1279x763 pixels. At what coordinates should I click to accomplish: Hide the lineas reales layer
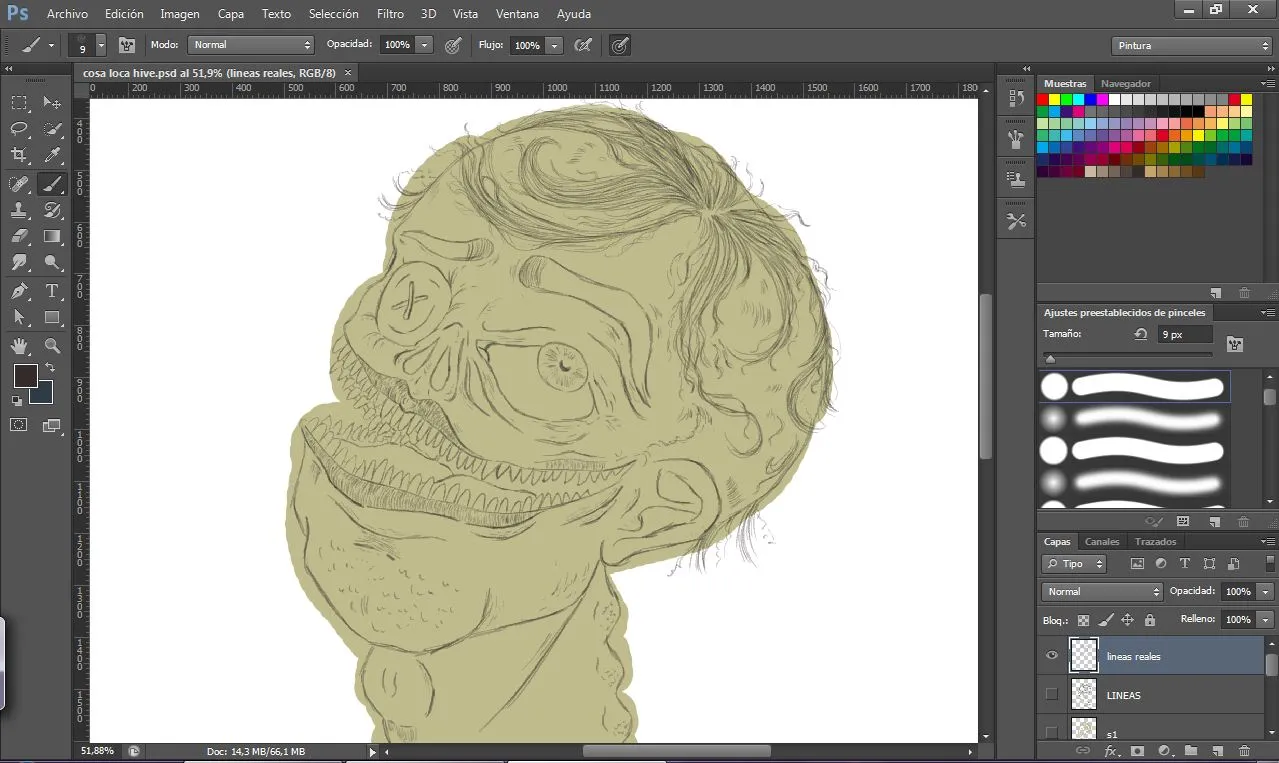1051,656
